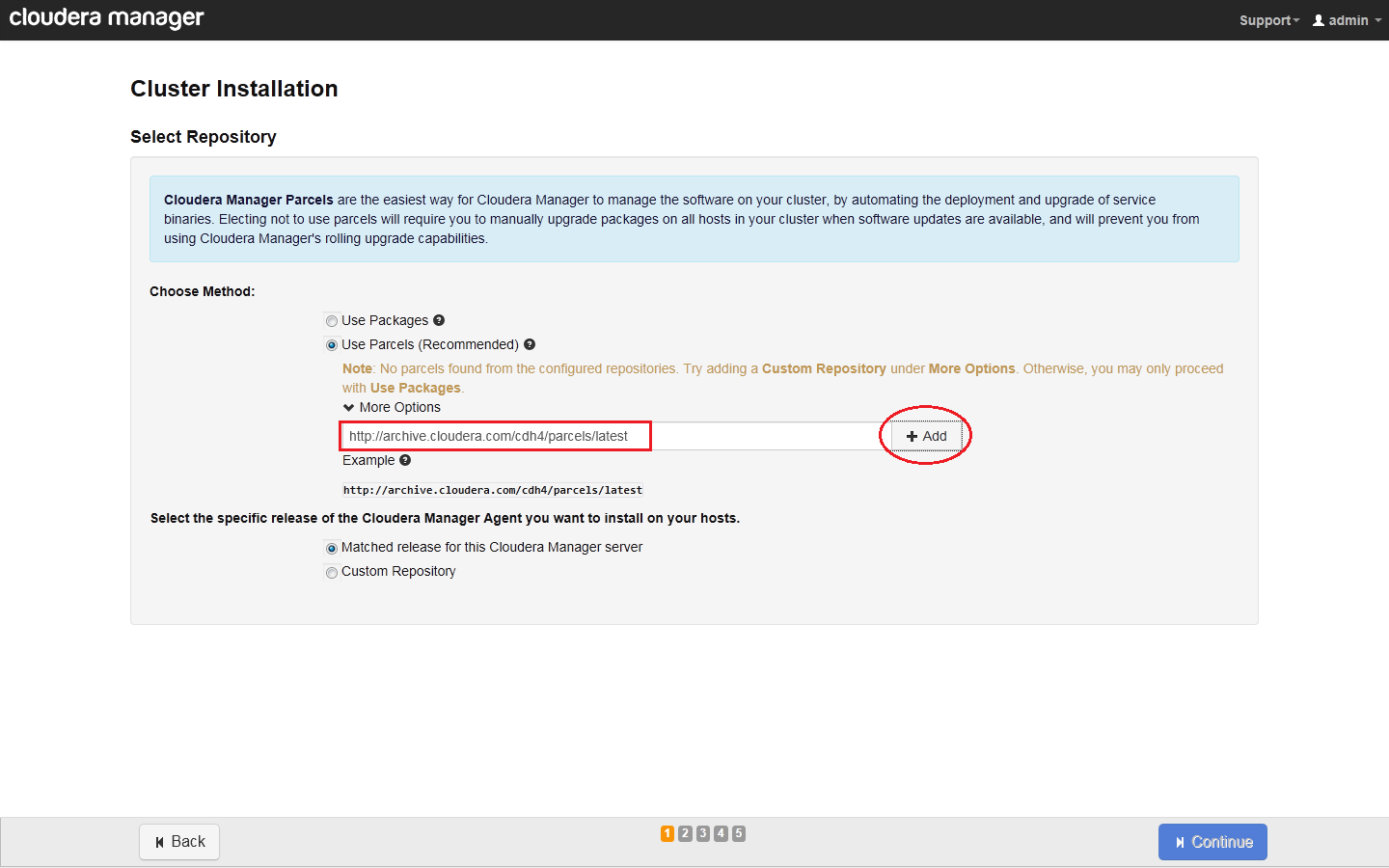Screen dimensions: 1389x868
Task: Click the Back button
Action: click(x=179, y=842)
